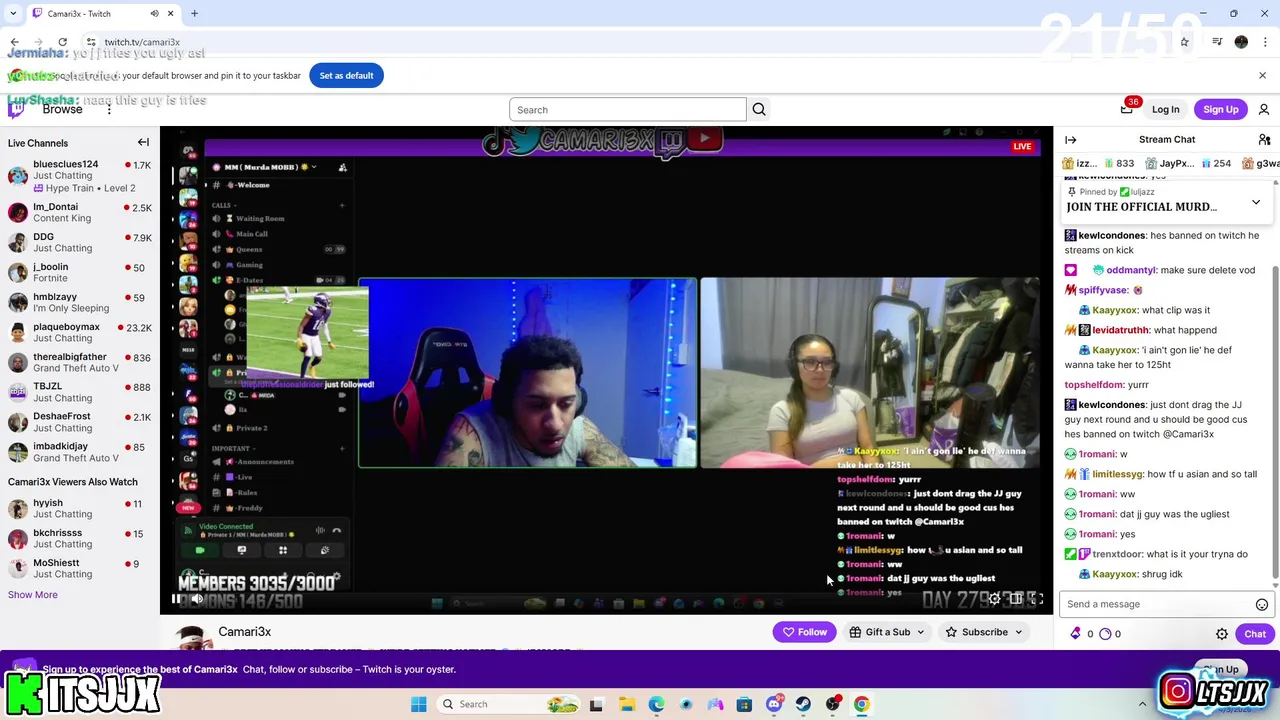The image size is (1280, 720).
Task: Click the purple Sign Up button in header
Action: click(x=1221, y=109)
